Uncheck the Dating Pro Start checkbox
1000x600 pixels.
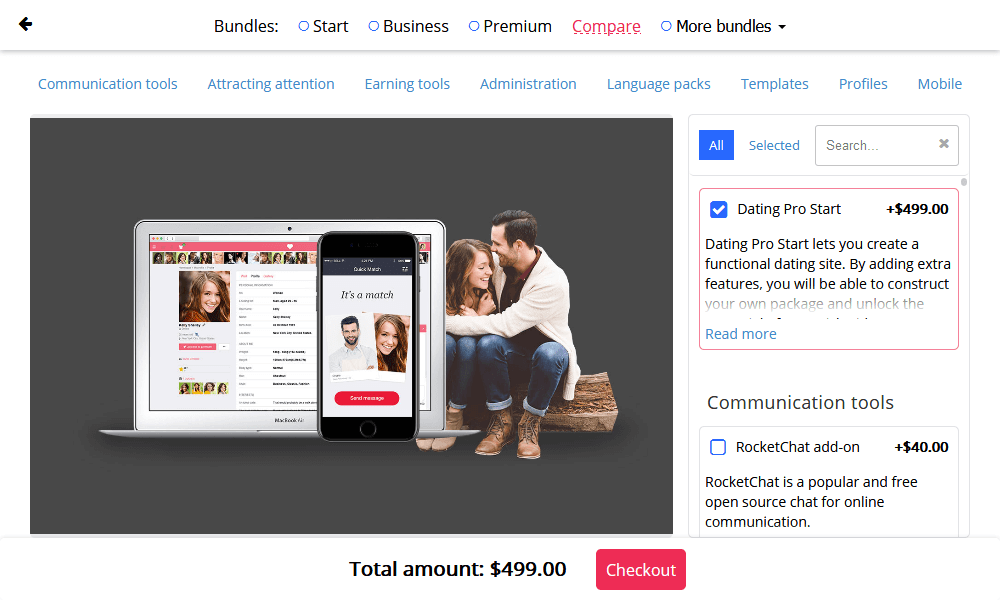tap(719, 209)
